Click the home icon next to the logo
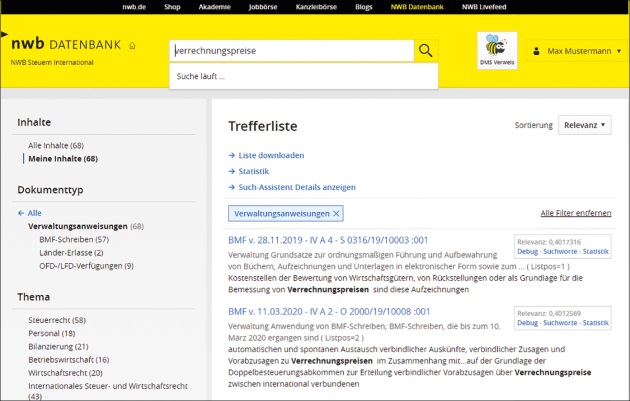Viewport: 630px width, 401px height. [132, 46]
